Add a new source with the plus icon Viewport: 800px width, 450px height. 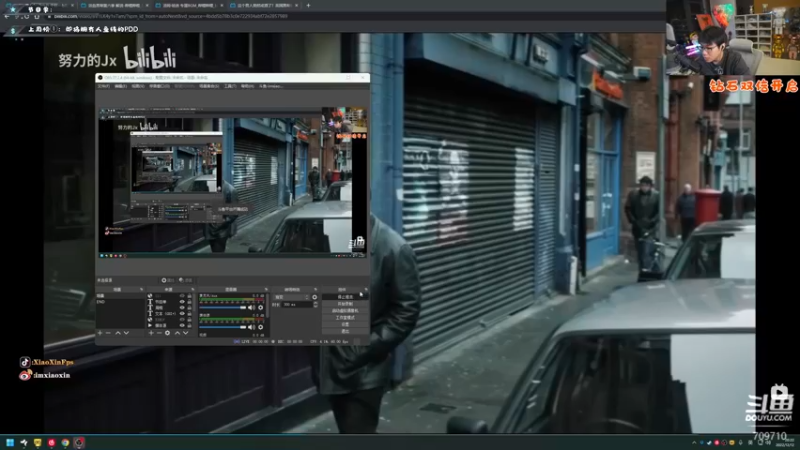pos(151,333)
